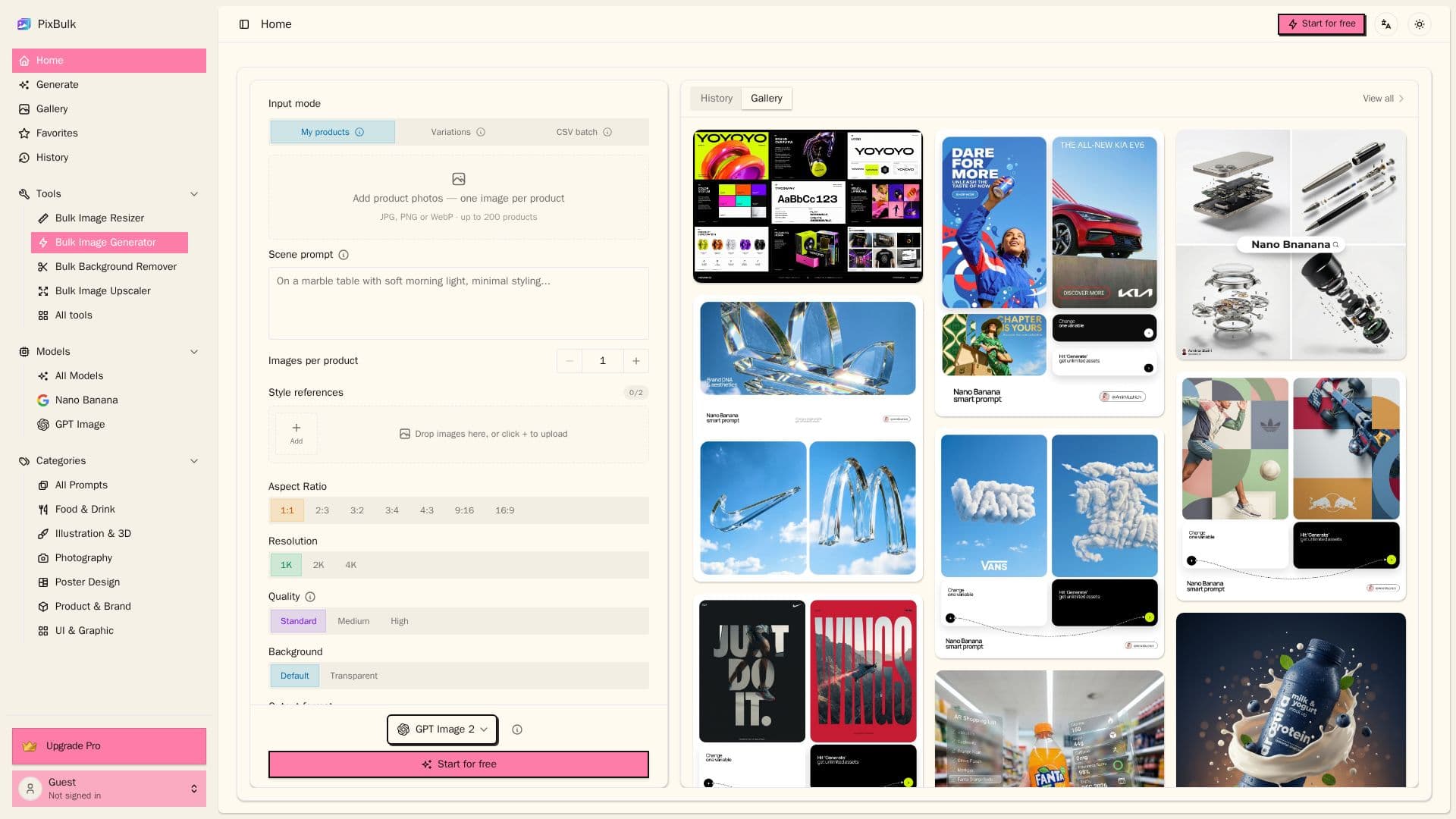Choose the 2K resolution option
Image resolution: width=1456 pixels, height=819 pixels.
coord(318,565)
